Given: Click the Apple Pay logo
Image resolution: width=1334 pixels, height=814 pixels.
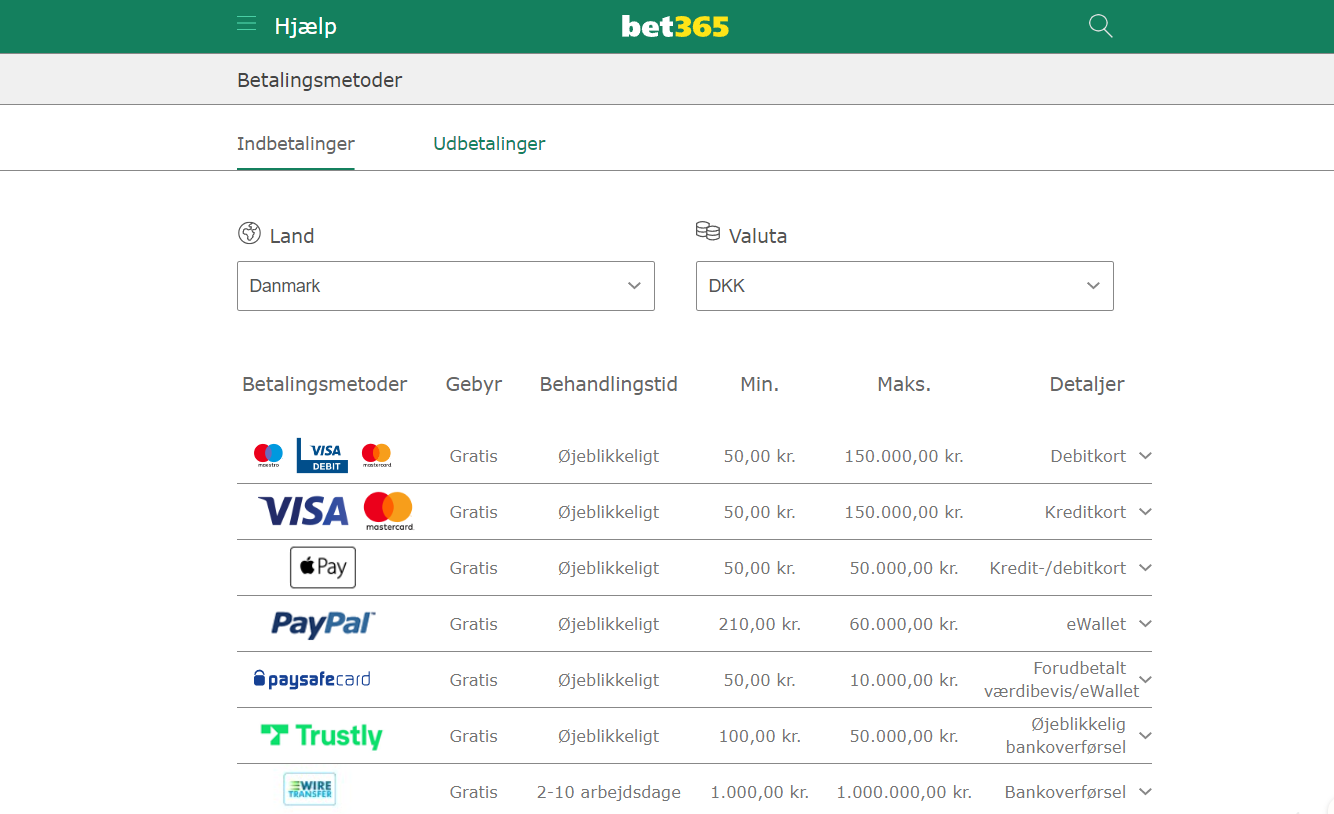Looking at the screenshot, I should [x=323, y=567].
